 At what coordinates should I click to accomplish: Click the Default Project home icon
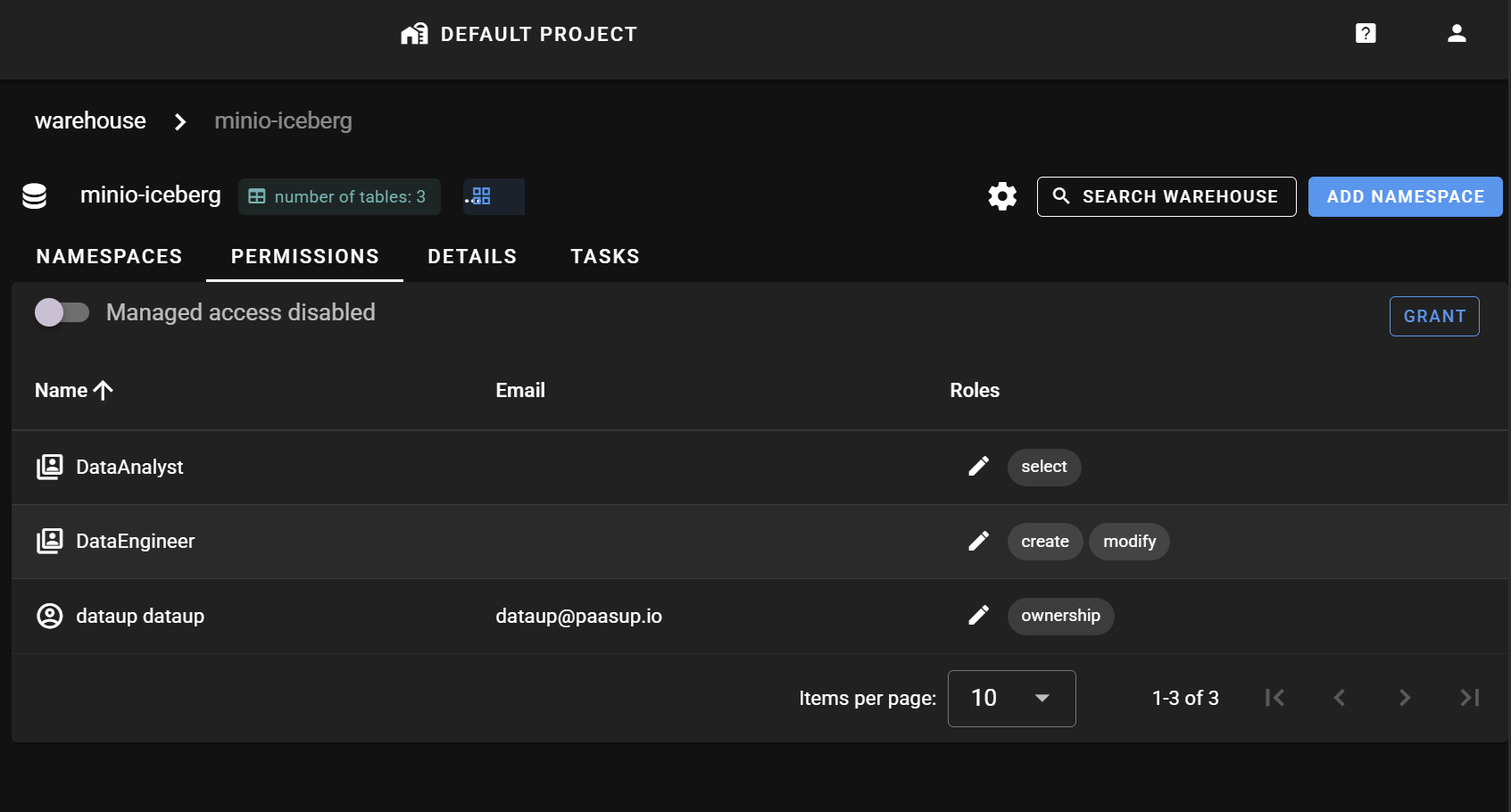[x=414, y=34]
